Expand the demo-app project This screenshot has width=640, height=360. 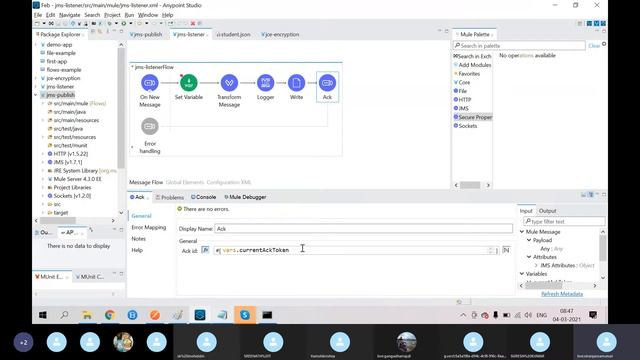(36, 44)
